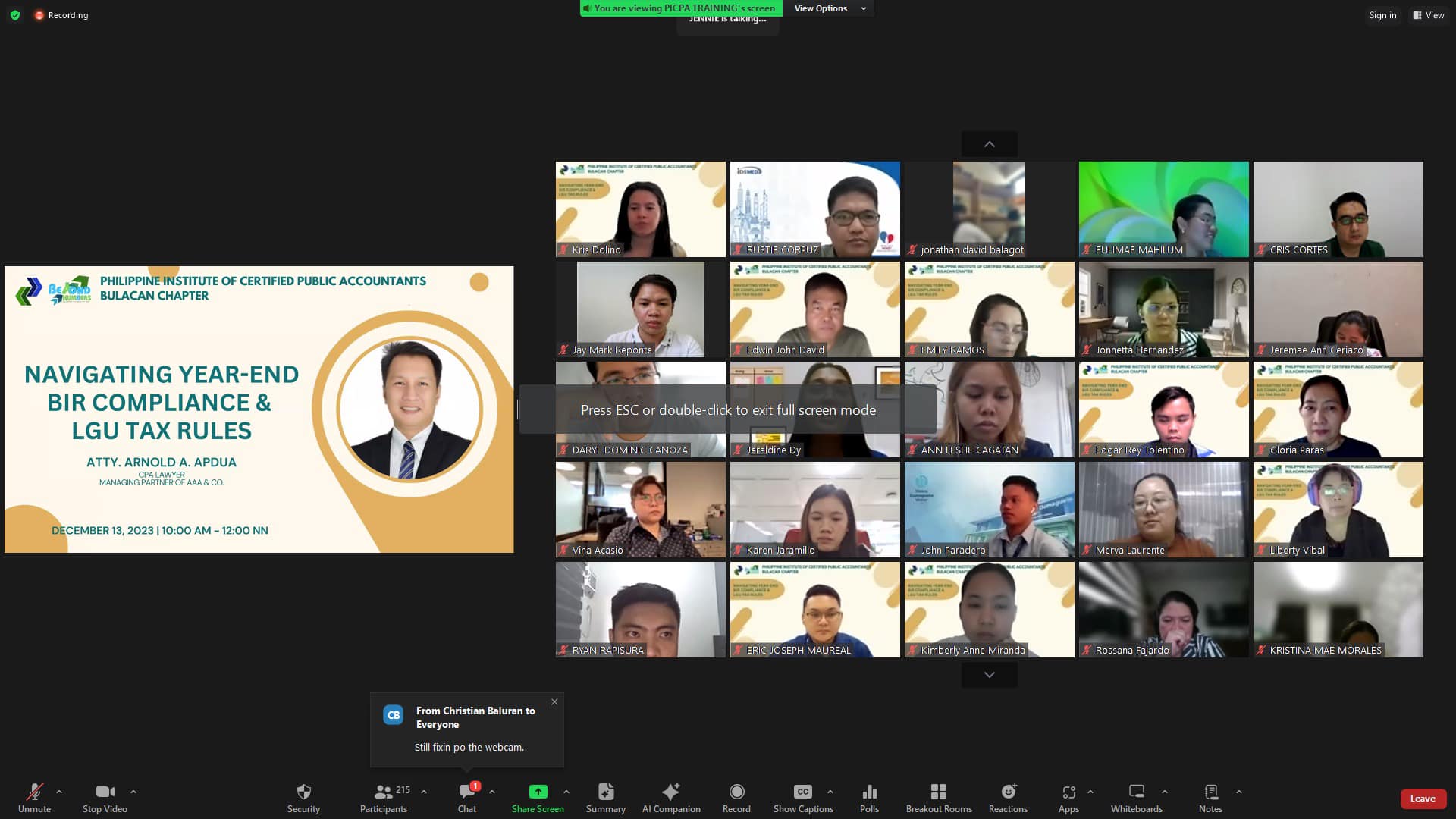Viewport: 1456px width, 819px height.
Task: Select Jonnetta Hernandez video tile
Action: tap(1163, 309)
